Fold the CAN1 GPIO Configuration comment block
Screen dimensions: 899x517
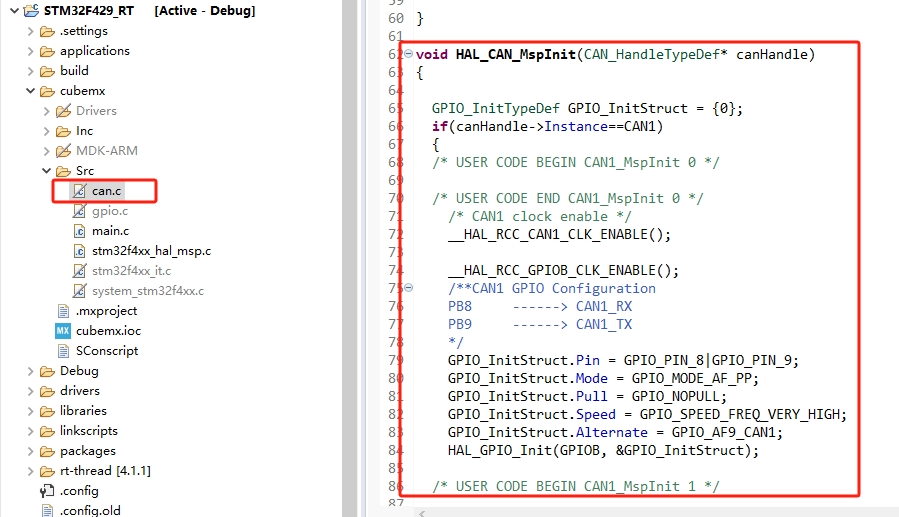[x=408, y=288]
